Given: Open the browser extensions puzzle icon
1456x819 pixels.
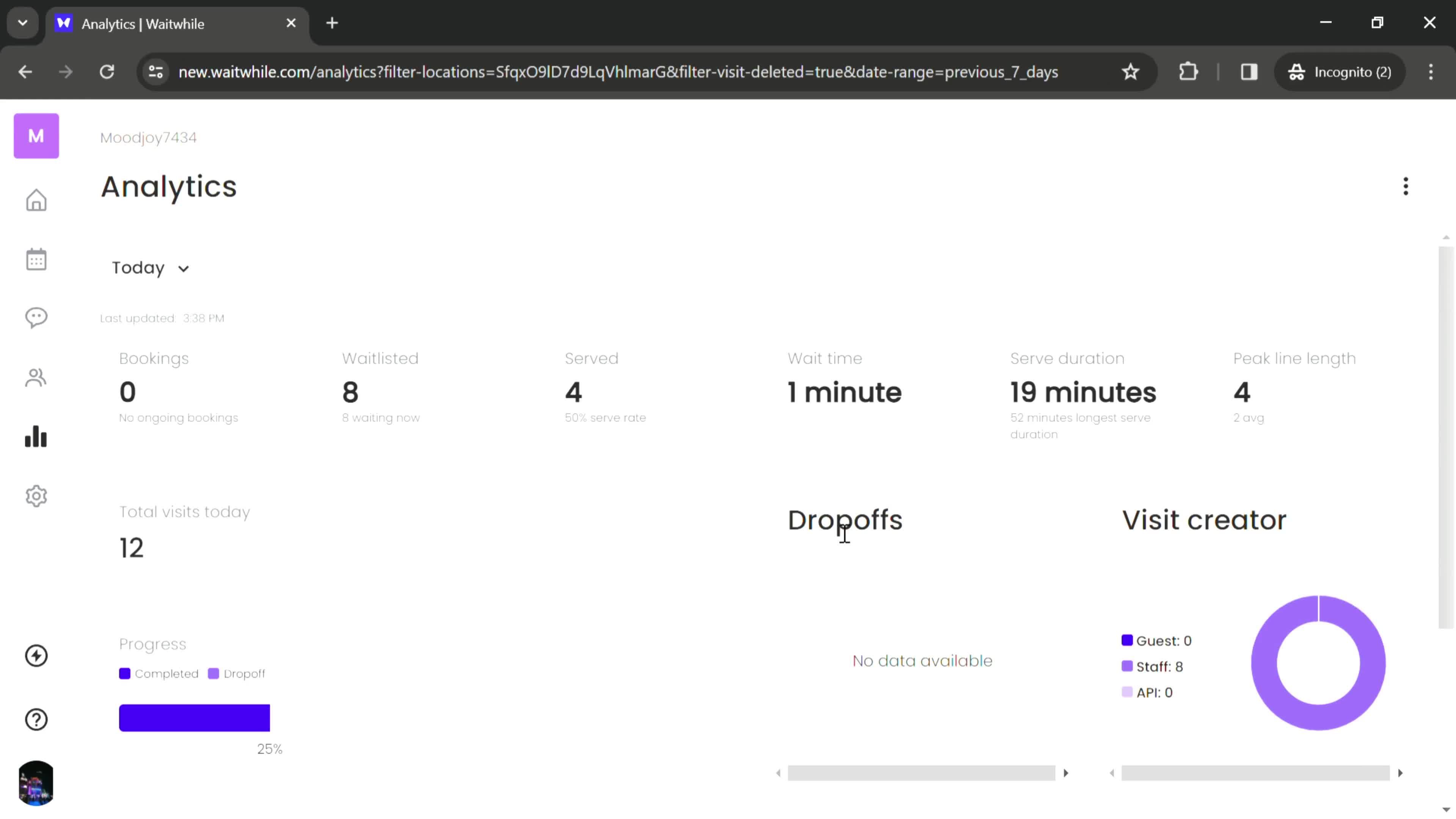Looking at the screenshot, I should click(1189, 72).
